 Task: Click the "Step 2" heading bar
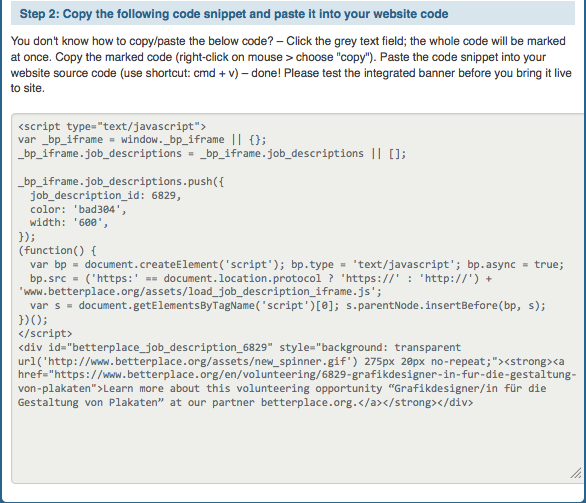tap(293, 13)
